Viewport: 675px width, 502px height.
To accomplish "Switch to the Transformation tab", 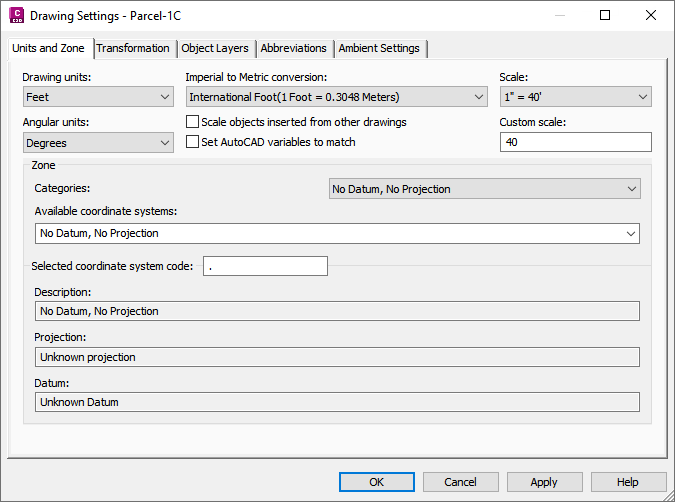I will 133,48.
